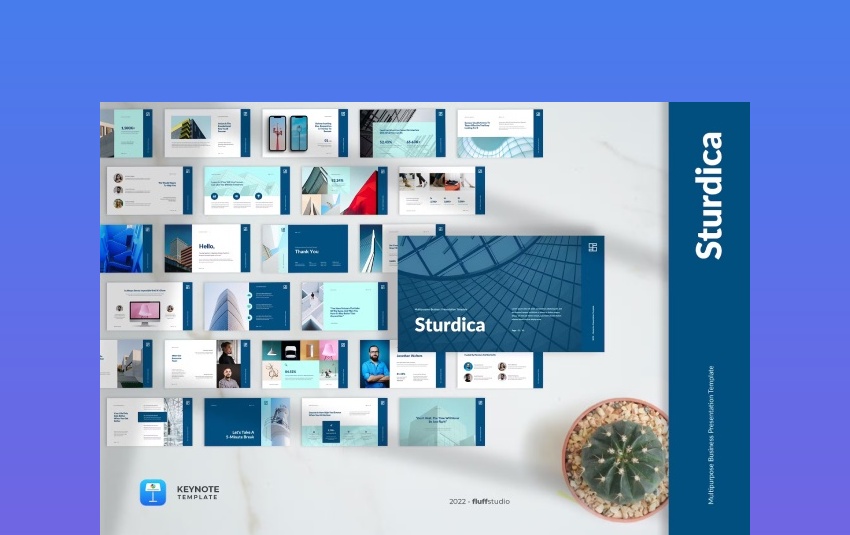Select the teal quote slide in bottom row

tap(442, 422)
